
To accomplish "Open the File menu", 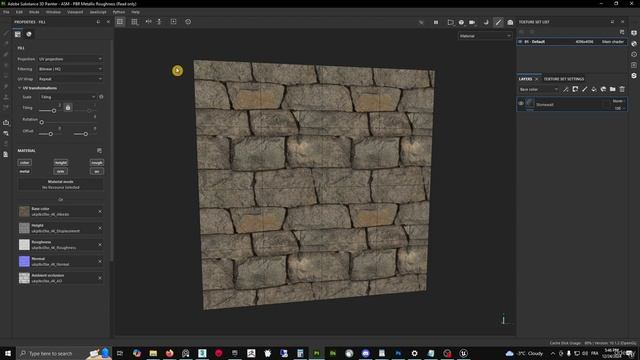I will [6, 12].
